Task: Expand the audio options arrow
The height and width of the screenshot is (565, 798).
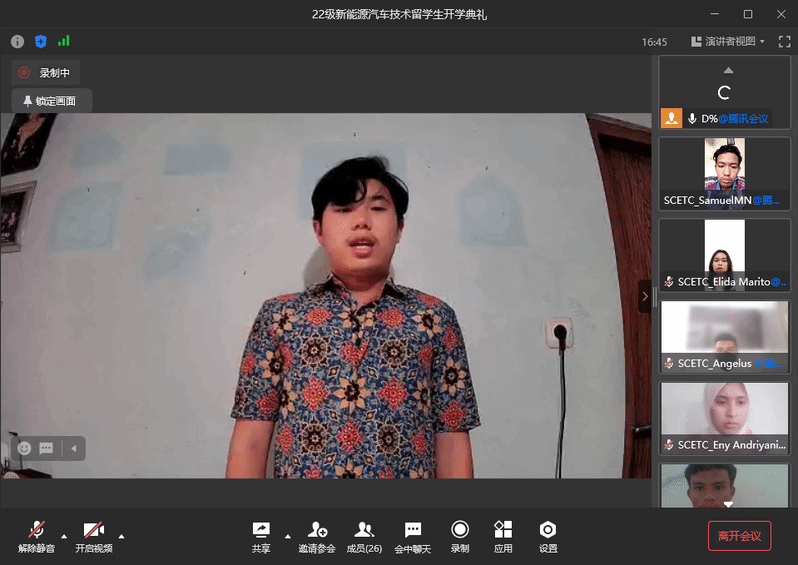Action: tap(64, 535)
